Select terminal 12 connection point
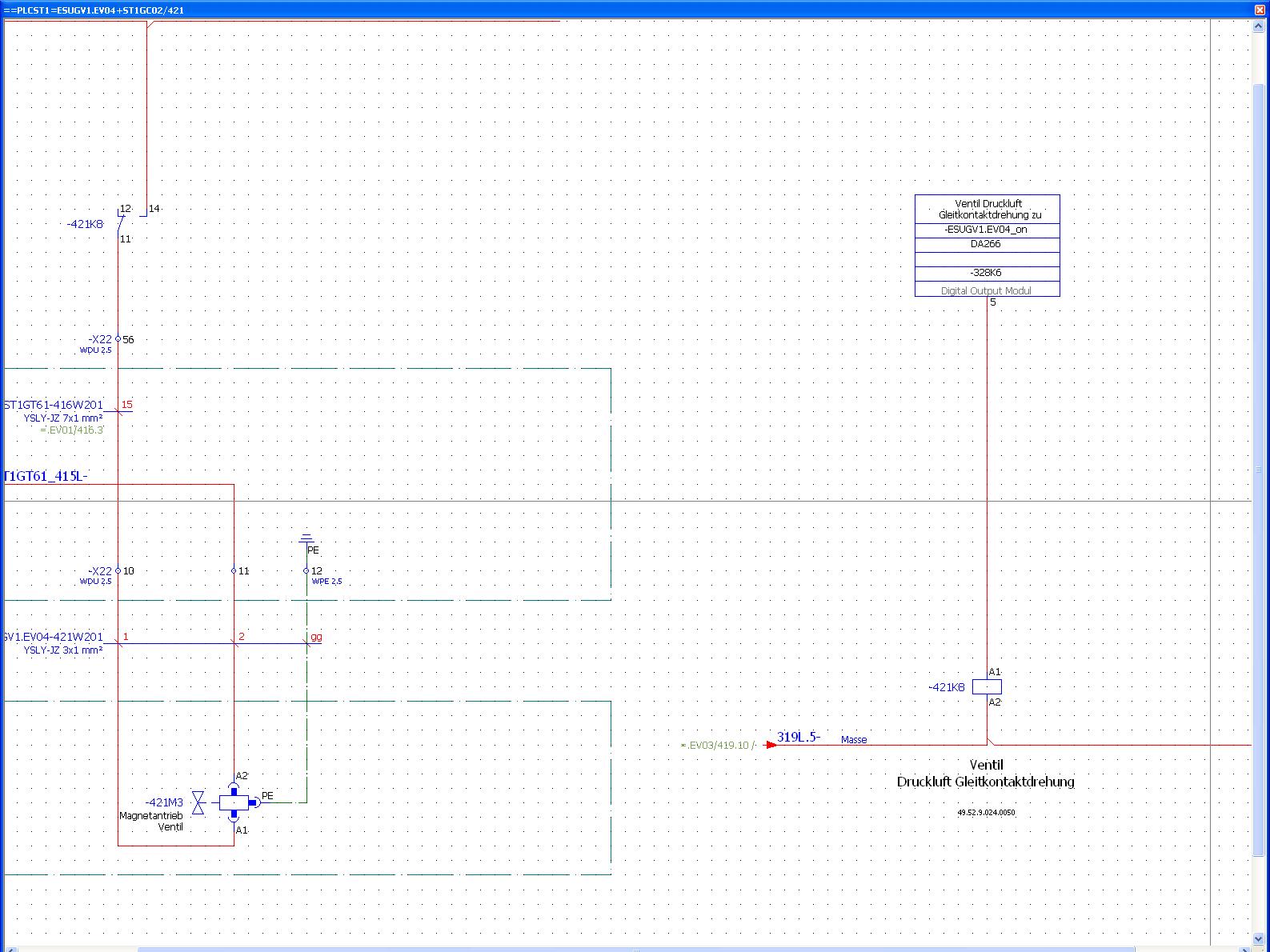The height and width of the screenshot is (952, 1270). point(306,570)
